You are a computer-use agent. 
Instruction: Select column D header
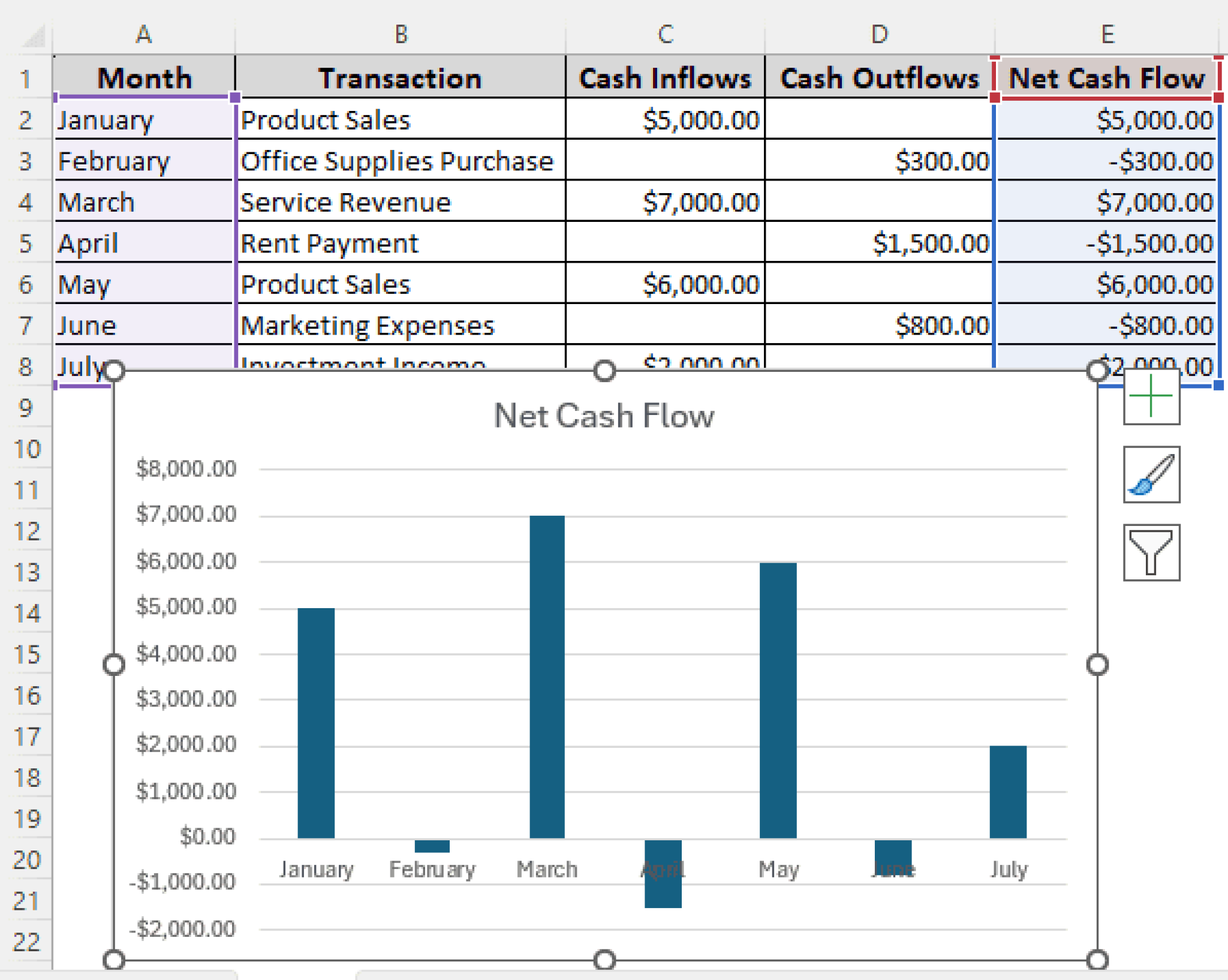[x=879, y=35]
